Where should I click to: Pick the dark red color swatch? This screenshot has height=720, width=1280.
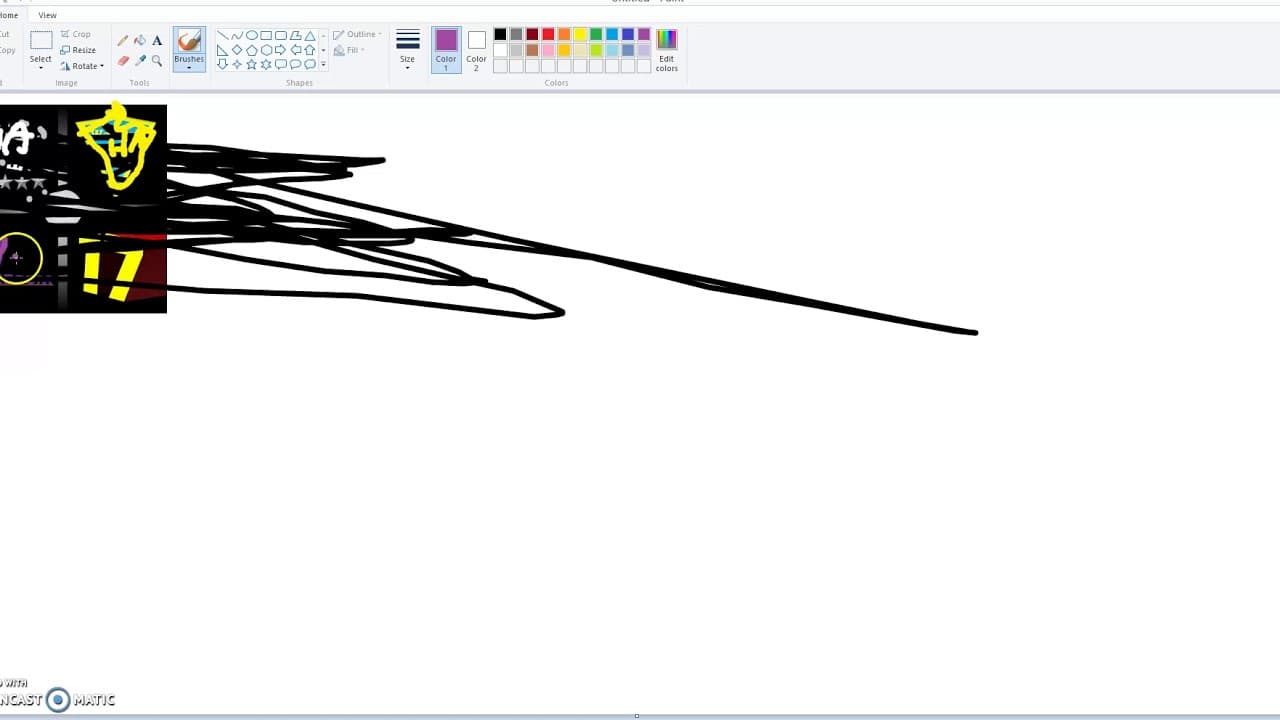pos(532,34)
